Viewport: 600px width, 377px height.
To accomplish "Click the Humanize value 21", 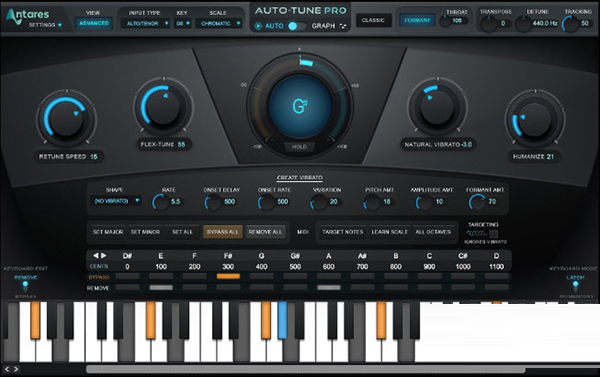I will tap(550, 157).
